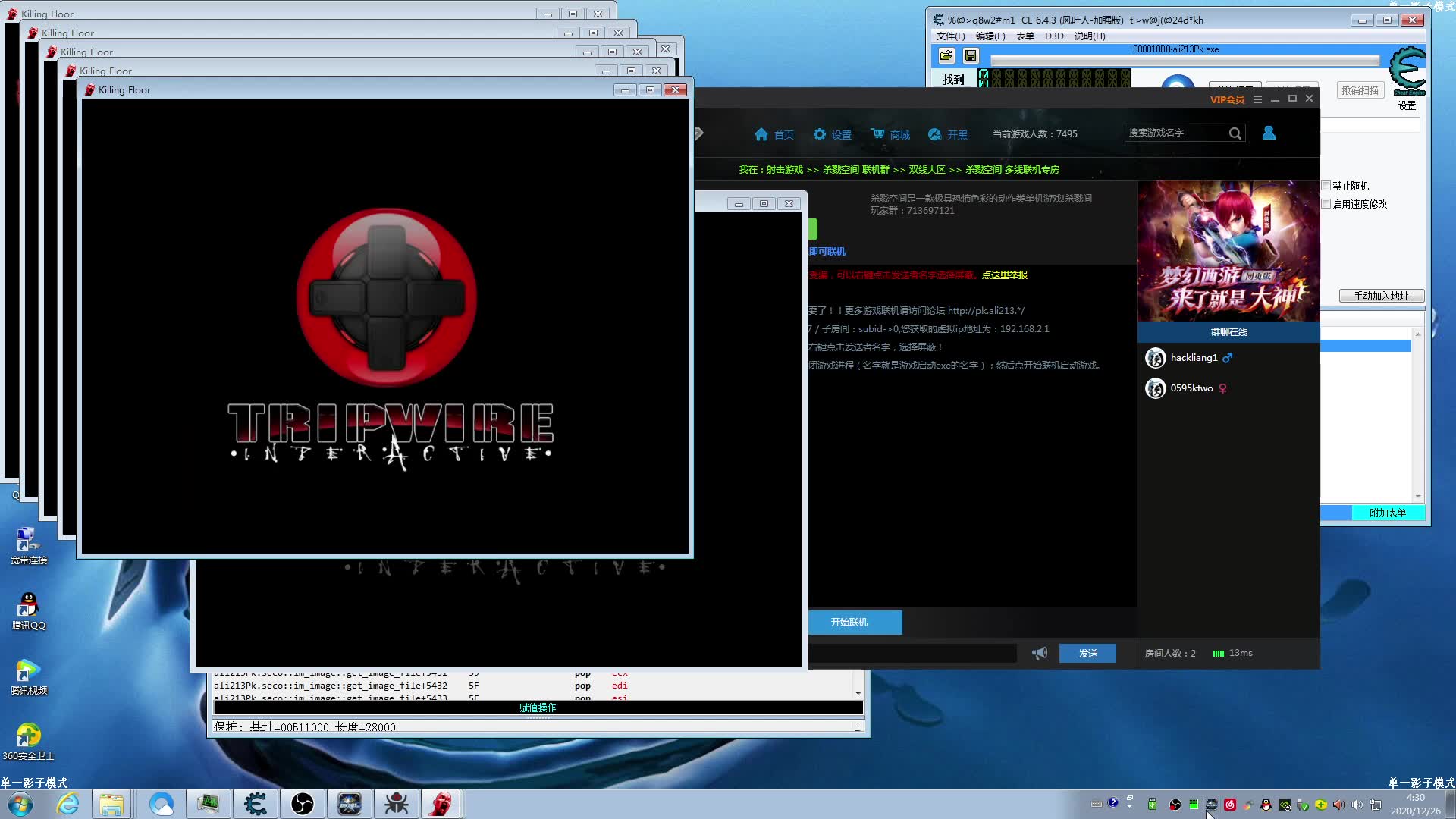This screenshot has height=819, width=1456.
Task: Click the megaphone icon beside send button
Action: (1040, 653)
